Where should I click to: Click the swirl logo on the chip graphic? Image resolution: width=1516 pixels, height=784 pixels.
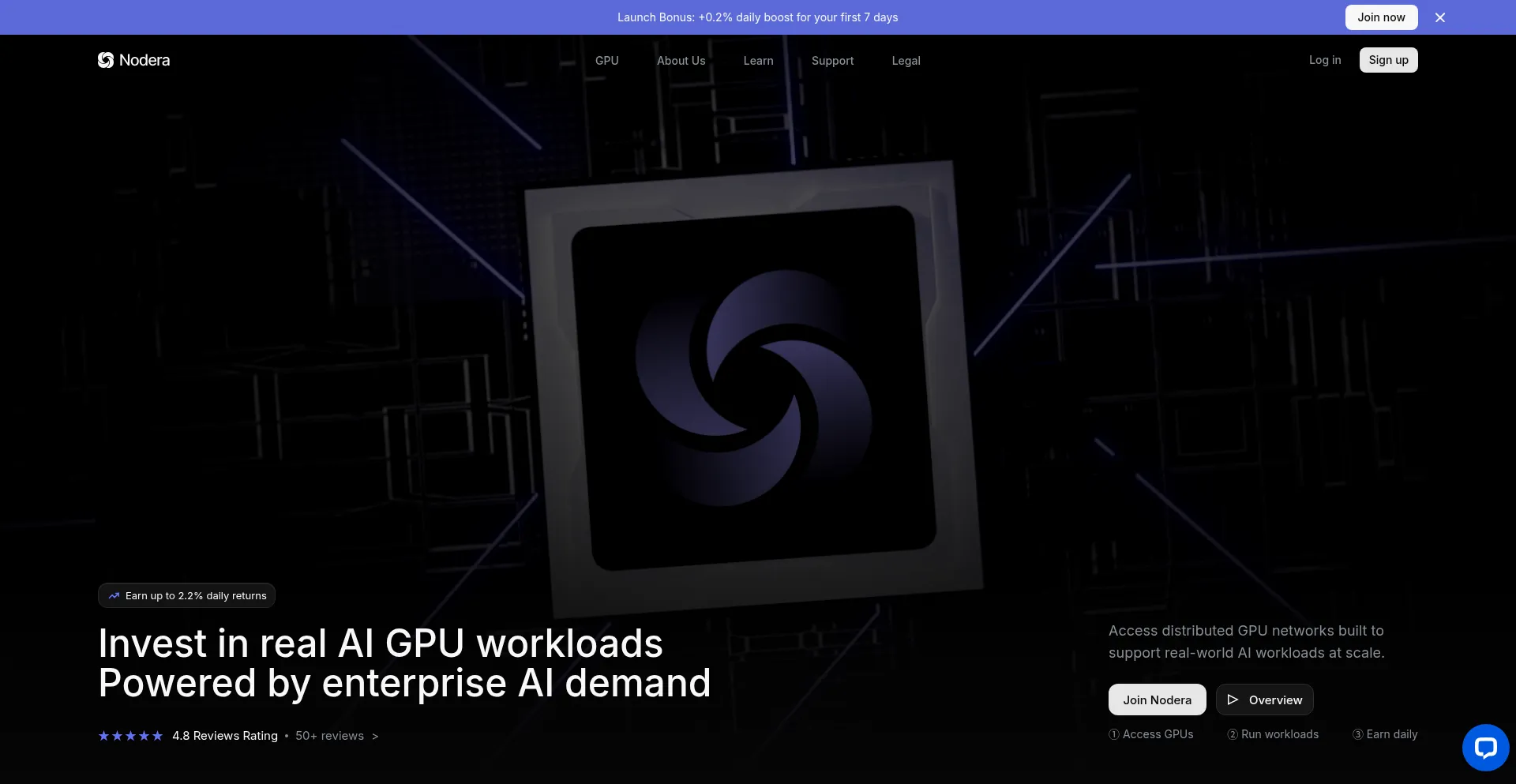(x=754, y=388)
